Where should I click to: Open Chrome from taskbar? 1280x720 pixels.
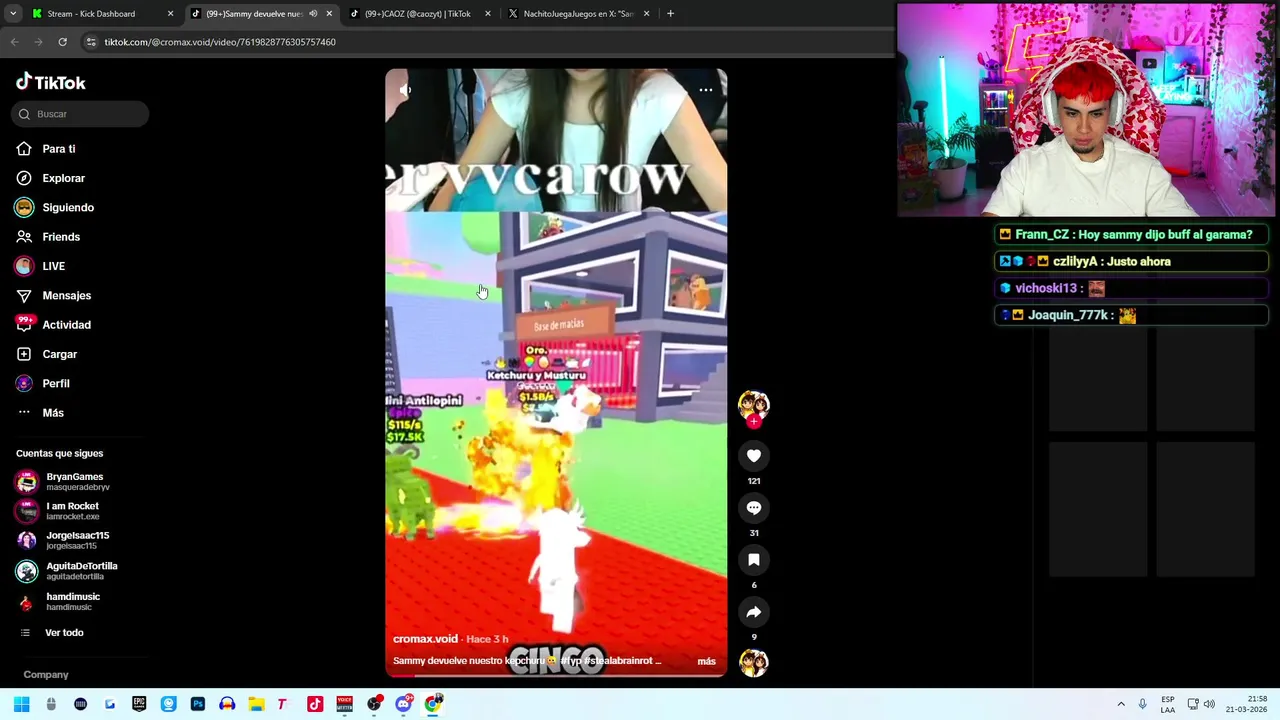(433, 704)
